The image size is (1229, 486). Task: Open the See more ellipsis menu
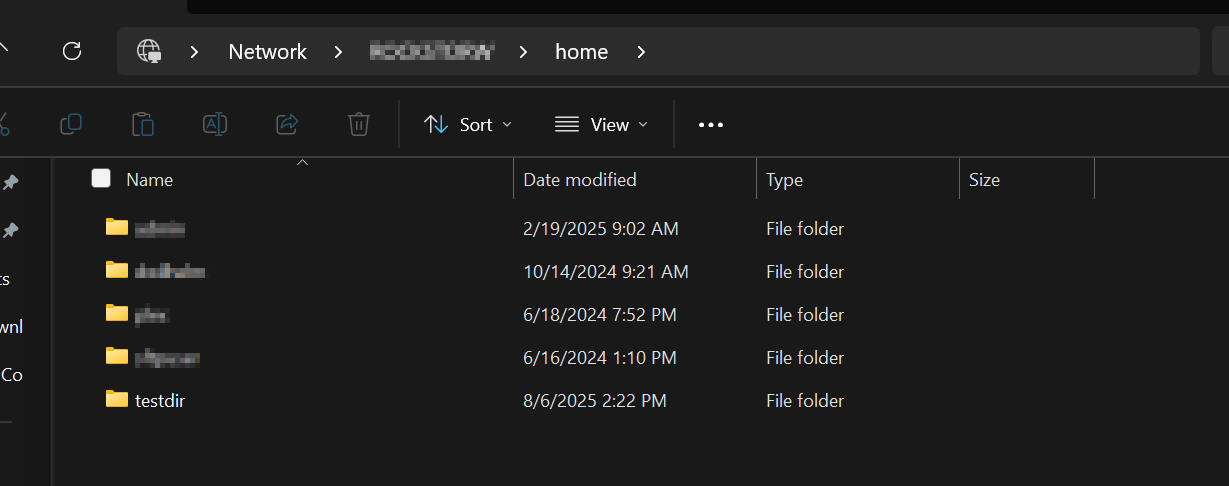point(710,125)
